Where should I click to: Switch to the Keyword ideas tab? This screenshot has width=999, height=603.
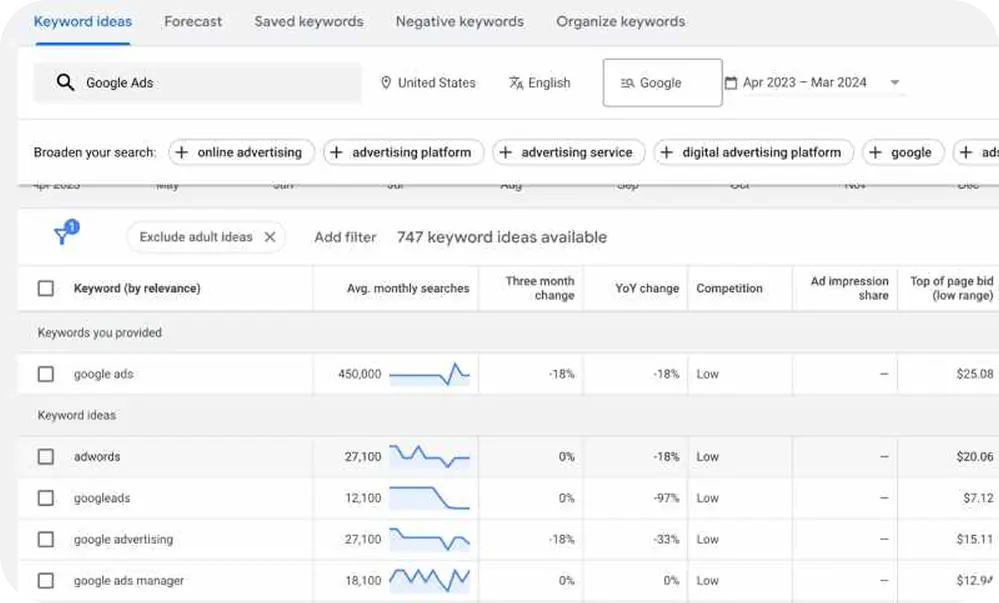point(83,22)
